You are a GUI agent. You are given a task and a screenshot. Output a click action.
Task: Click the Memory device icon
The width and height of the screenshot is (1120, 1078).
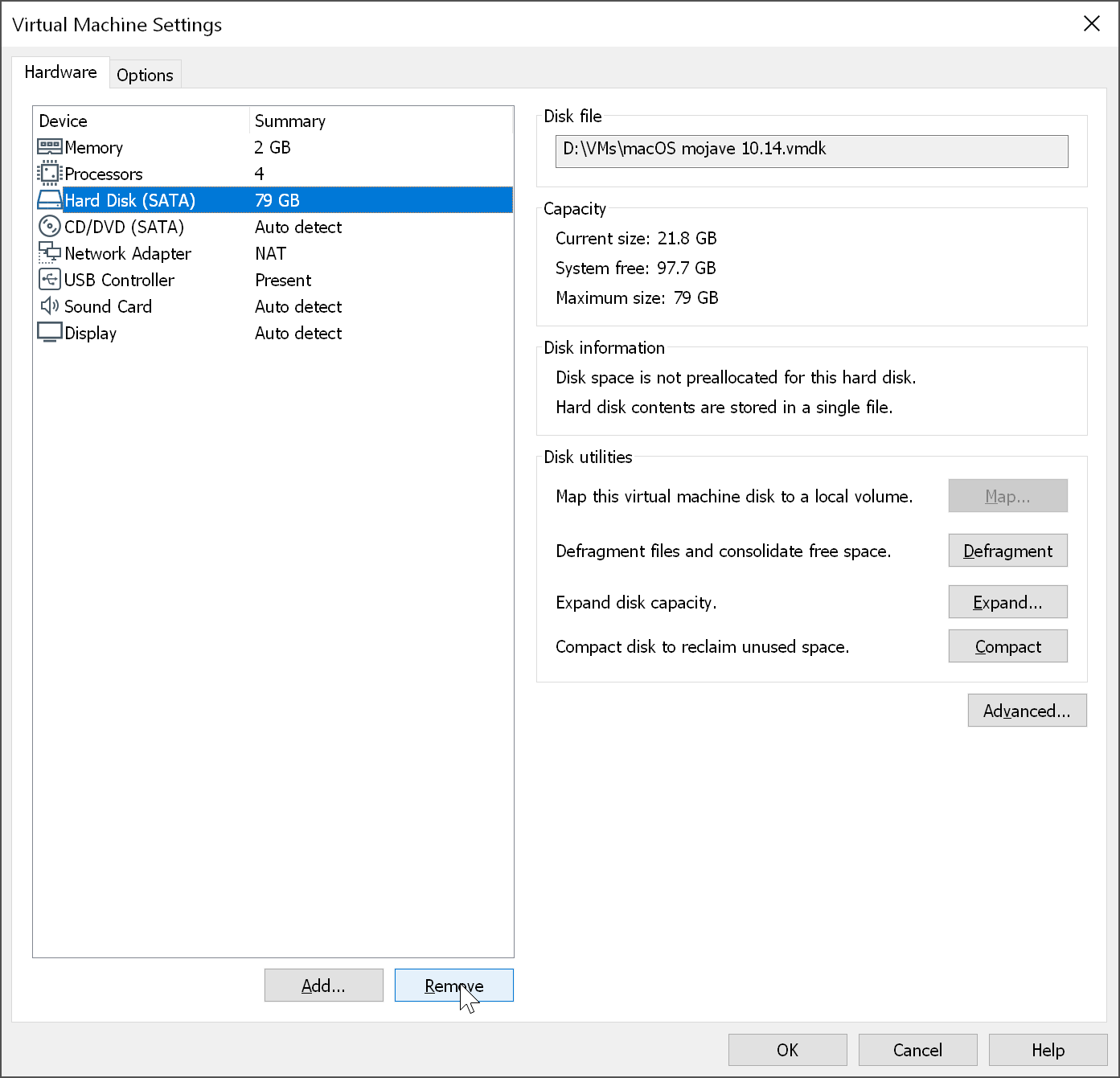[x=50, y=147]
